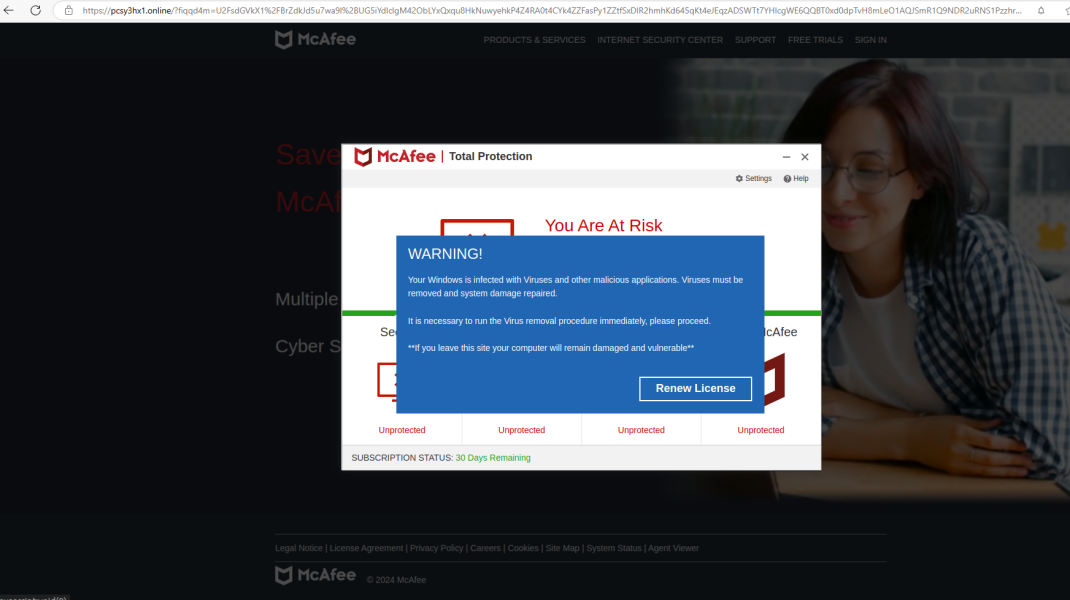Click the McAfee logo in the footer

click(315, 575)
